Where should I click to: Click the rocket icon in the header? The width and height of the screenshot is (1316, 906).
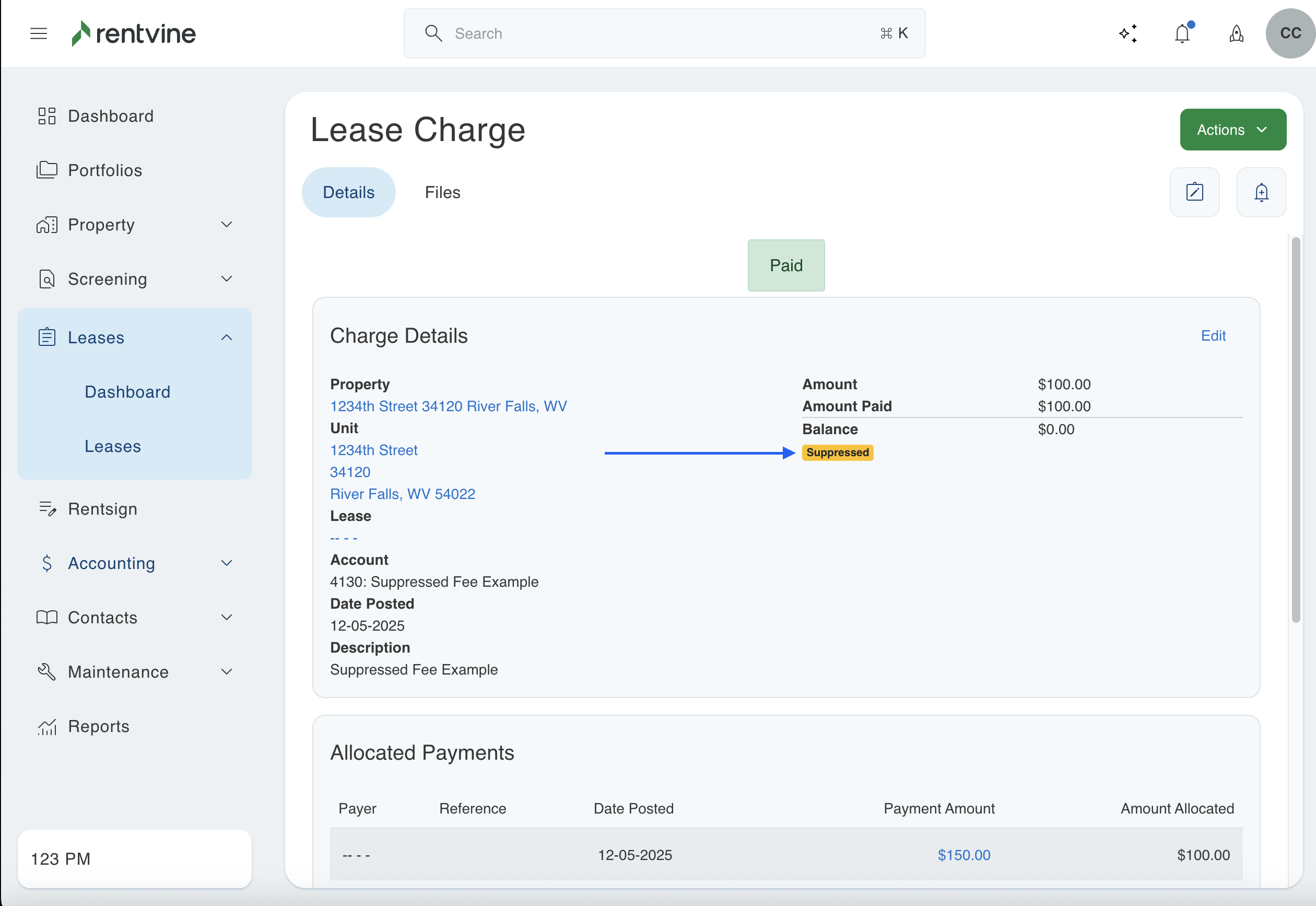click(x=1237, y=33)
